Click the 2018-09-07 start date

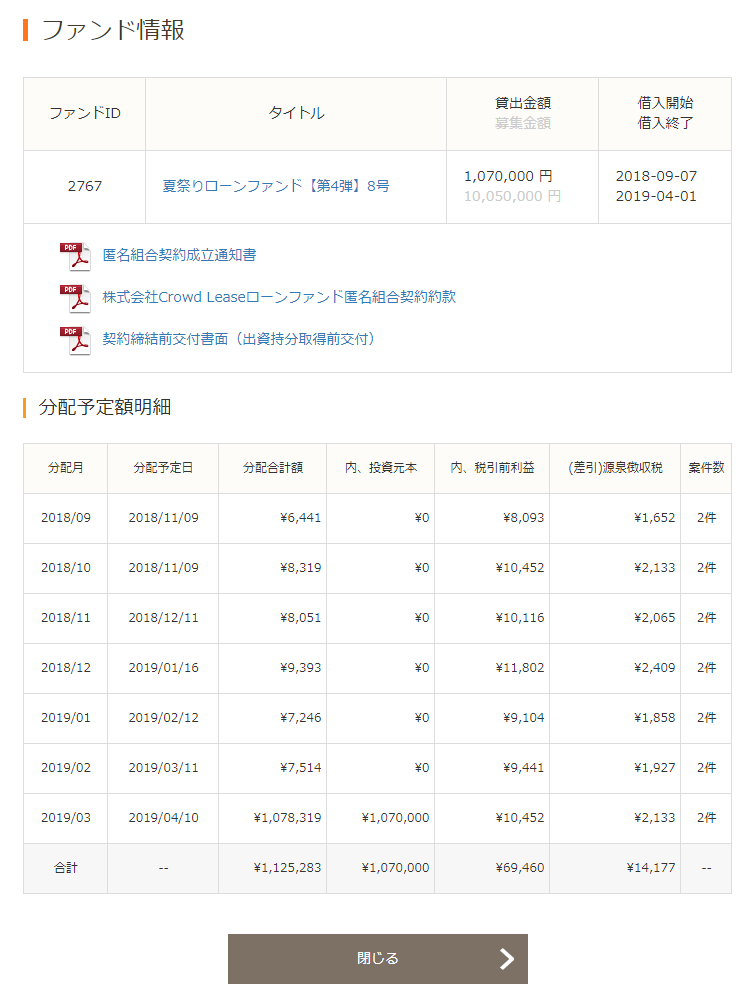(x=656, y=176)
